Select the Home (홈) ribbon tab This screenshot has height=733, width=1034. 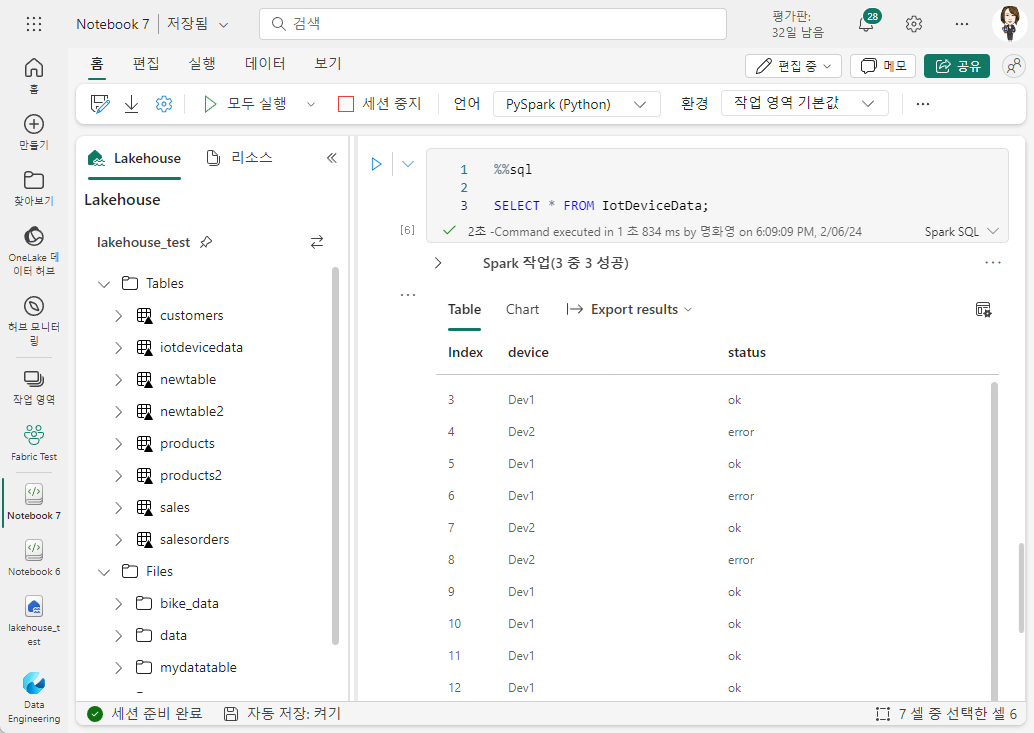coord(97,63)
